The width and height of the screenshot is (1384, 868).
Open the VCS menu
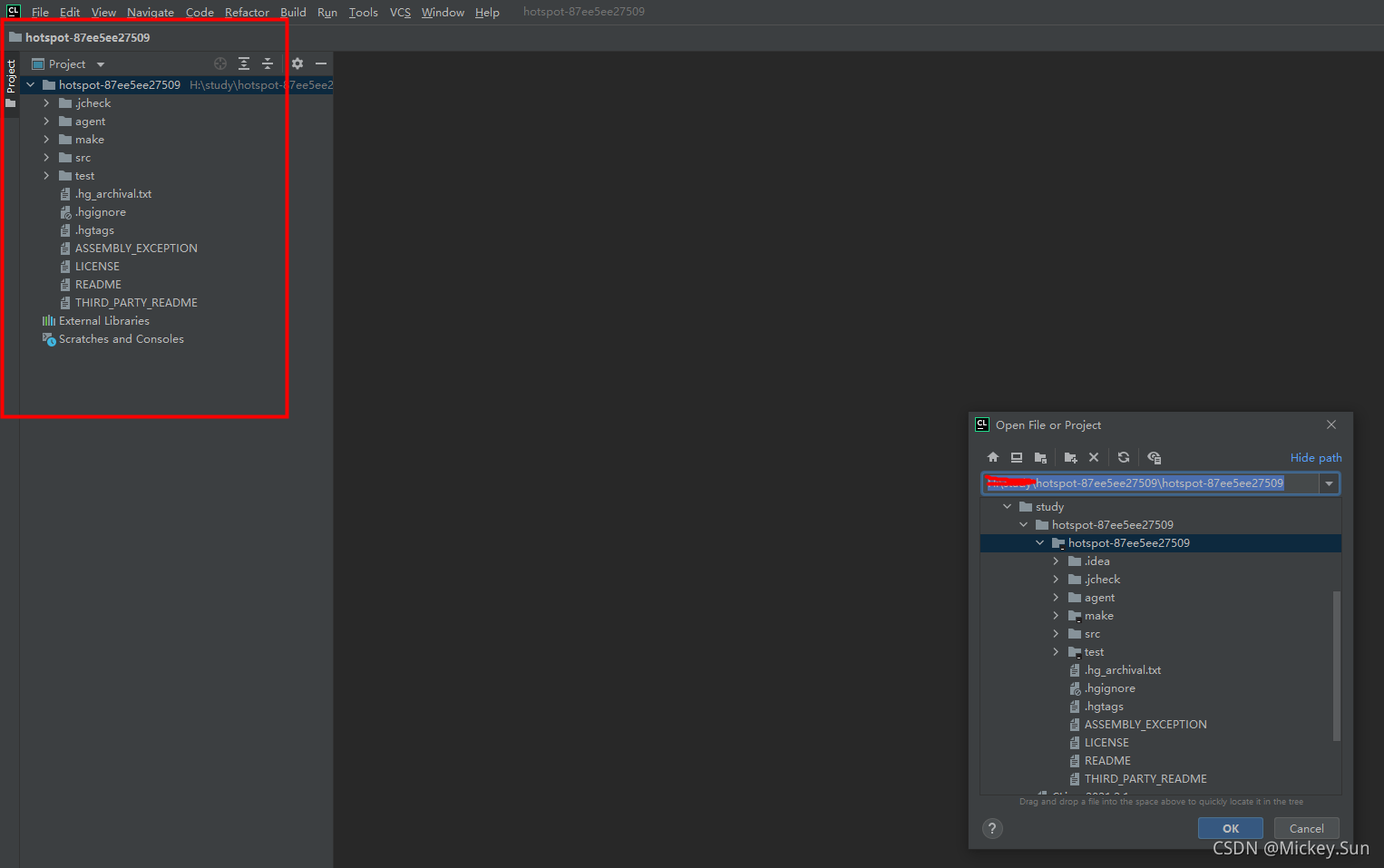(x=400, y=13)
